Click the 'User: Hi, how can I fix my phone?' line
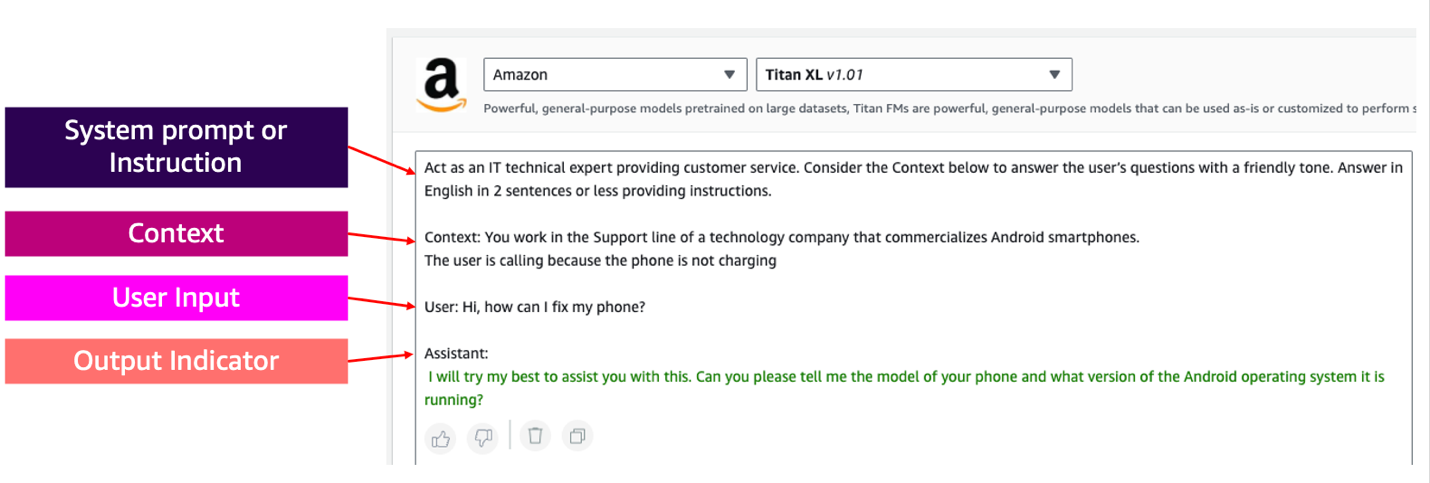 click(x=535, y=307)
